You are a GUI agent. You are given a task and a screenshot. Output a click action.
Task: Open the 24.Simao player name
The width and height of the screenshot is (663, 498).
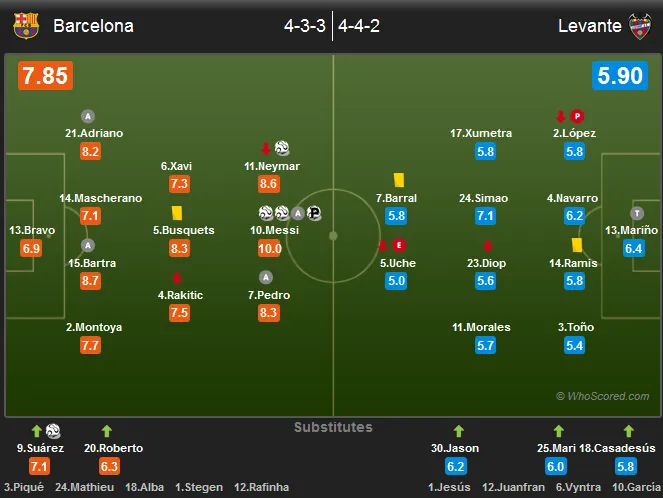tap(484, 198)
